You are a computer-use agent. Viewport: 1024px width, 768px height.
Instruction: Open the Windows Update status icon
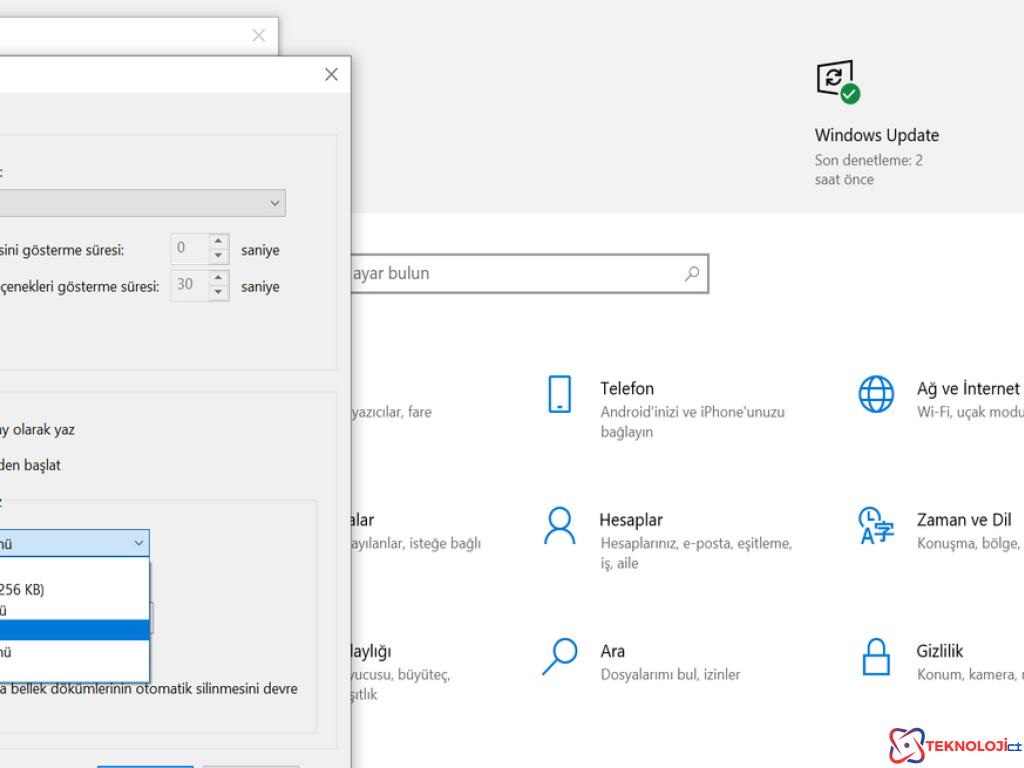pos(838,82)
